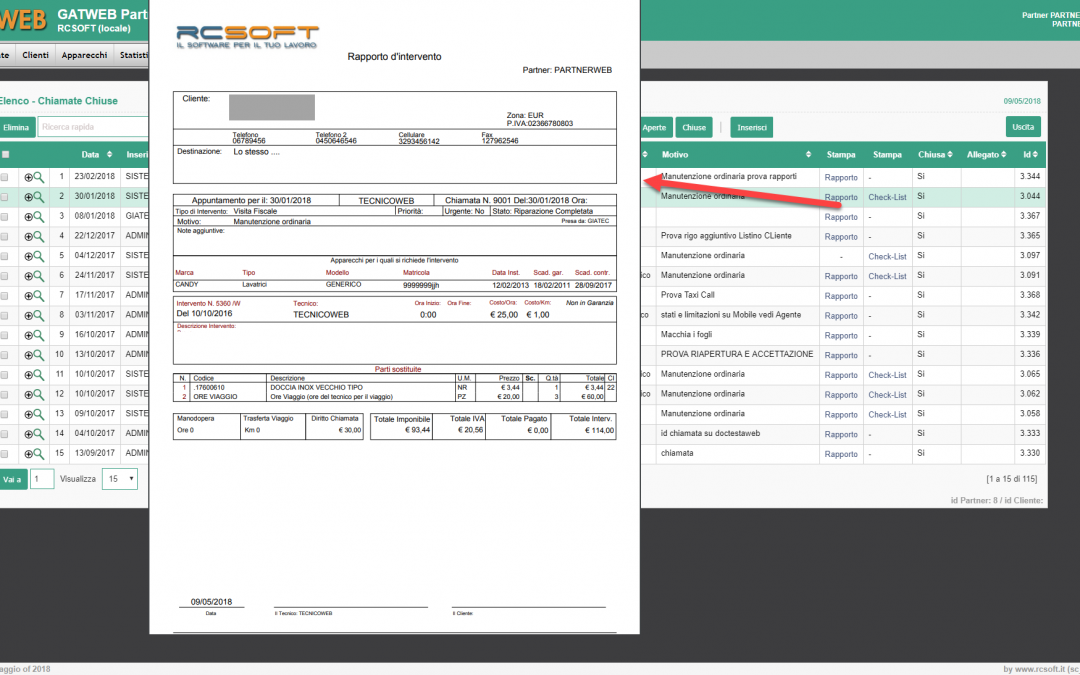Click the page number field next to Vai a

[42, 479]
